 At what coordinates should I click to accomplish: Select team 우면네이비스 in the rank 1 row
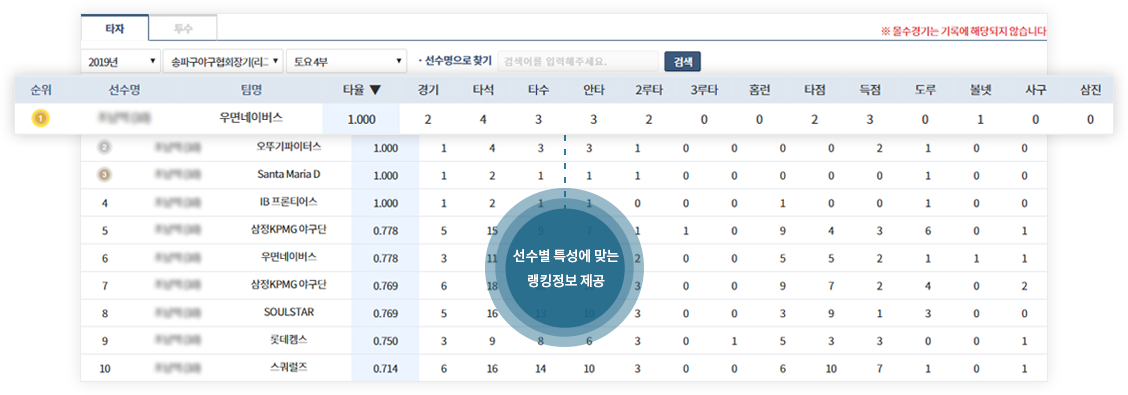coord(251,118)
